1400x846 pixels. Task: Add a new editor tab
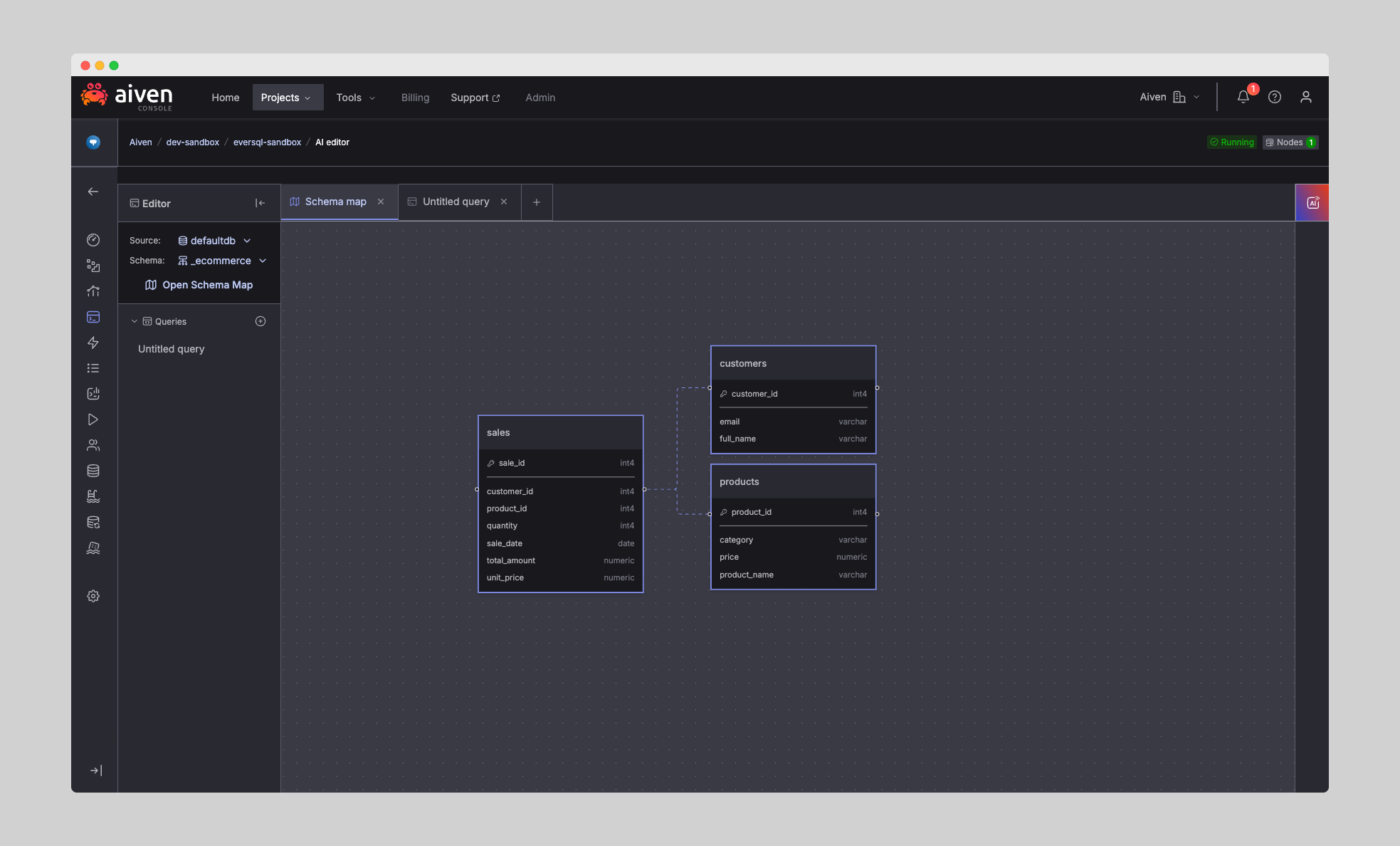click(537, 202)
